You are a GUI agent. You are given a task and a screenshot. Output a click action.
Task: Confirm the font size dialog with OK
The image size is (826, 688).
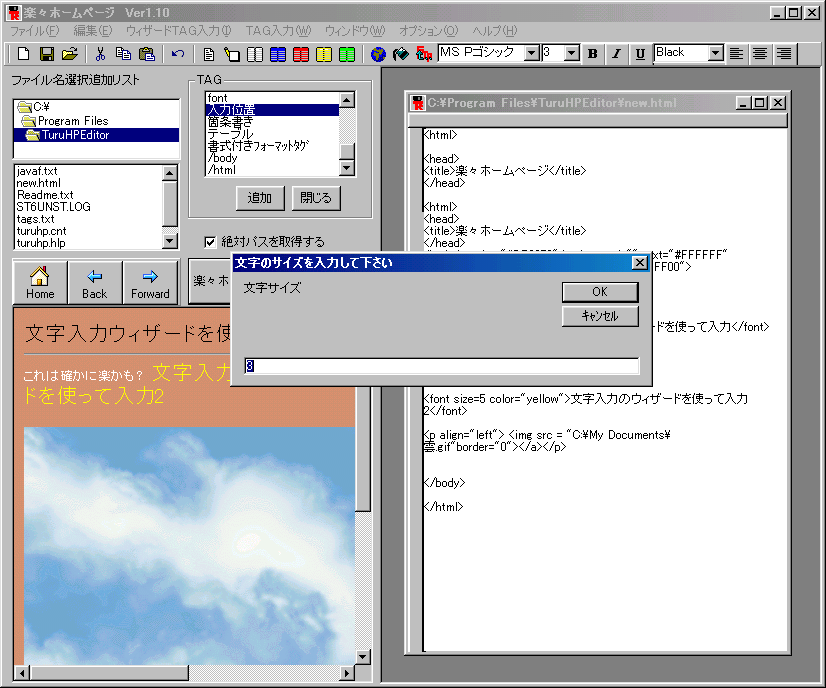600,292
